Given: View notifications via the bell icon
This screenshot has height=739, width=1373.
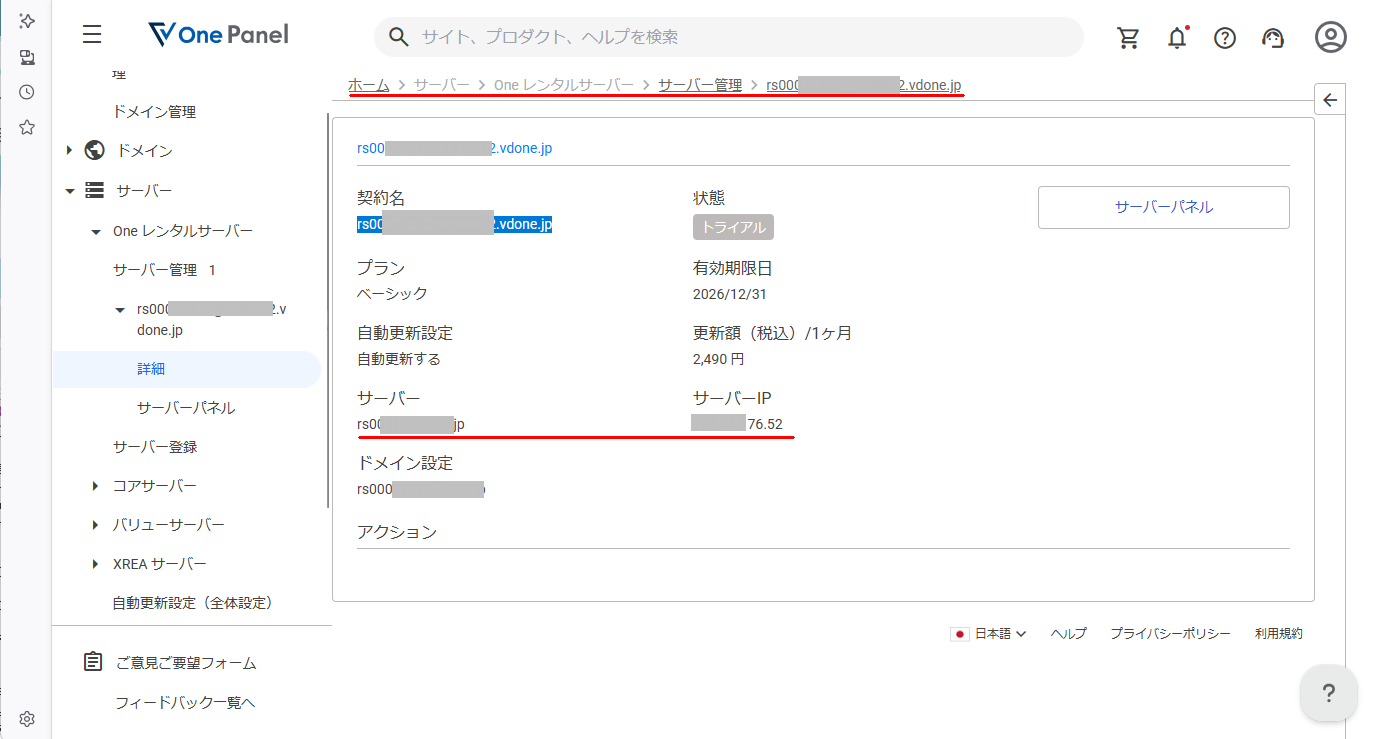Looking at the screenshot, I should [1177, 37].
